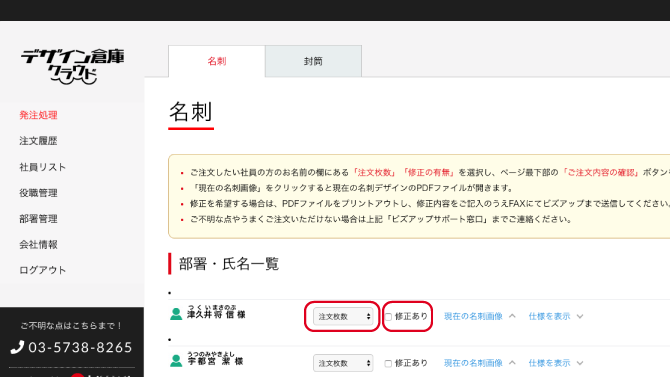
Task: Open 社員リスト in the sidebar
Action: coord(42,167)
